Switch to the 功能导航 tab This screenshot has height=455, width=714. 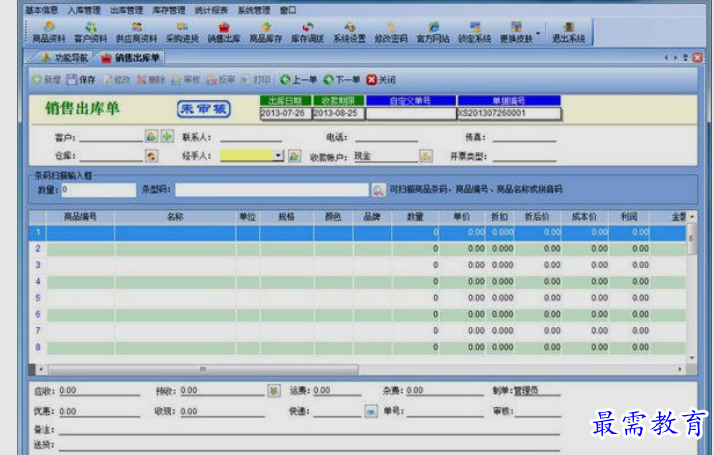point(66,58)
